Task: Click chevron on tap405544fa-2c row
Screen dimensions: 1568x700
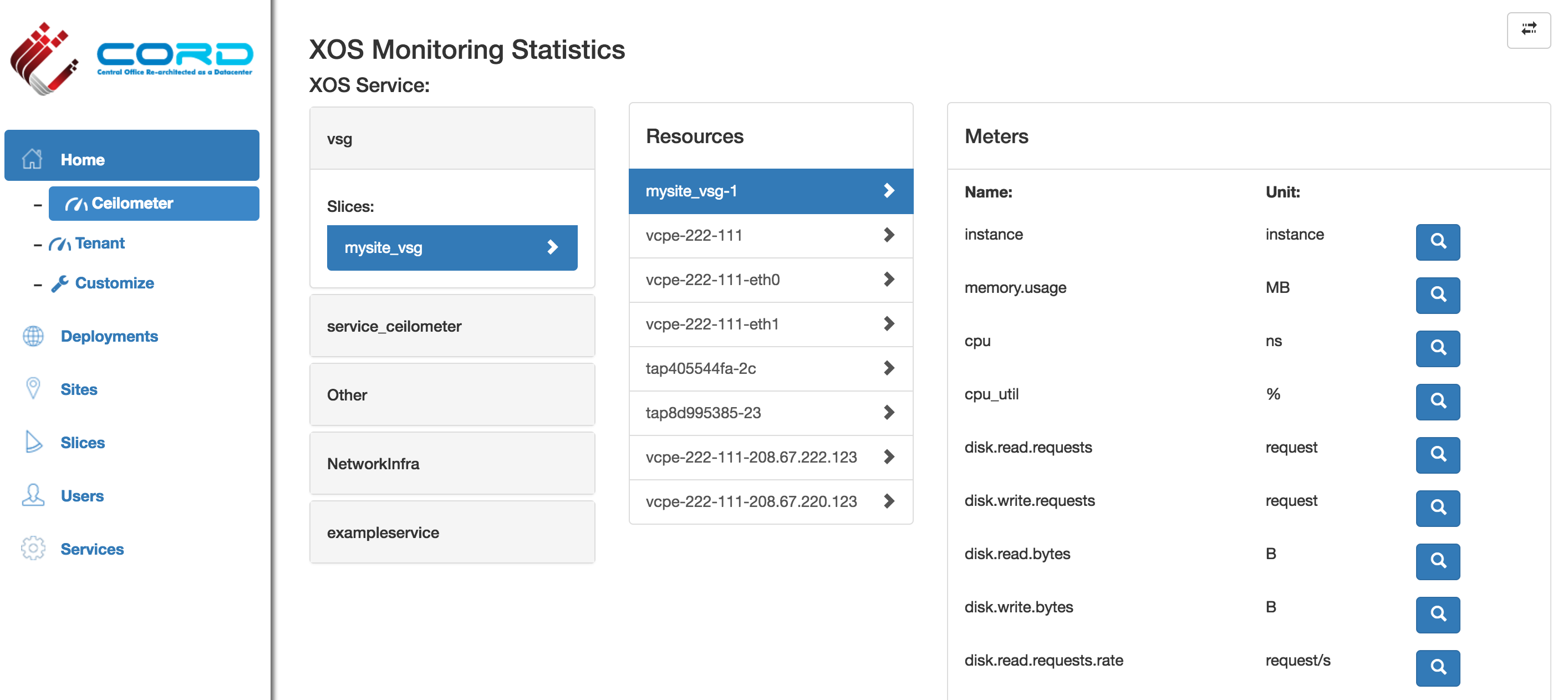Action: [x=889, y=368]
